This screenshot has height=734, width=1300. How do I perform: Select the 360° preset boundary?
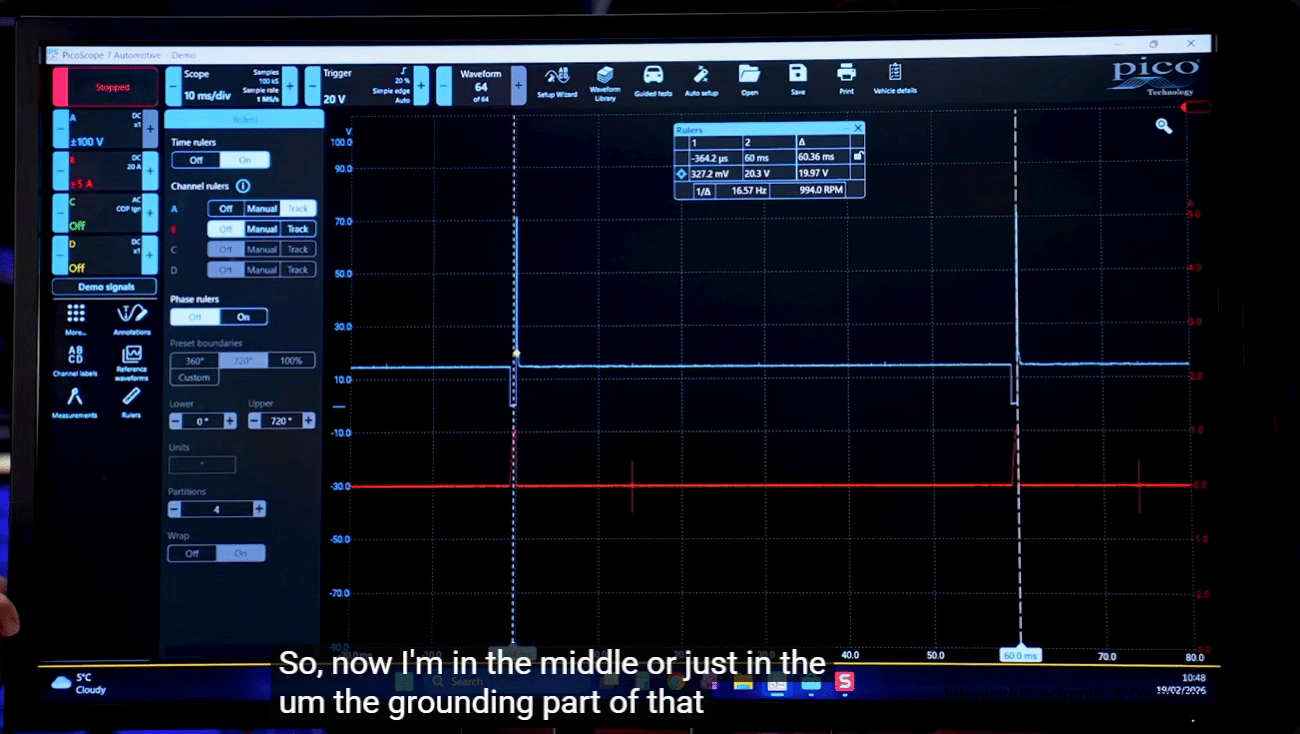(194, 360)
